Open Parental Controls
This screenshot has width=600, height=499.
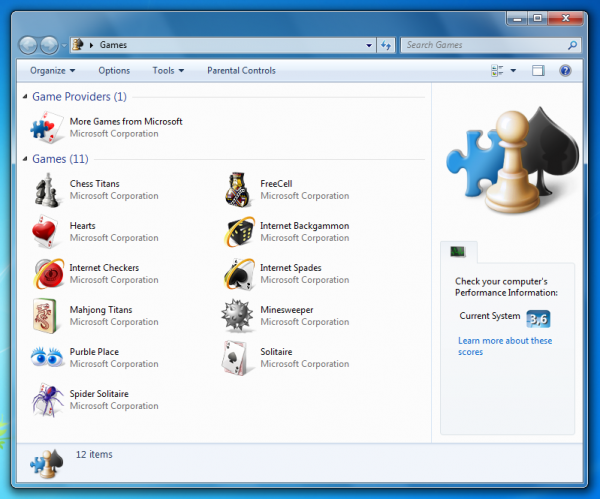(x=241, y=70)
